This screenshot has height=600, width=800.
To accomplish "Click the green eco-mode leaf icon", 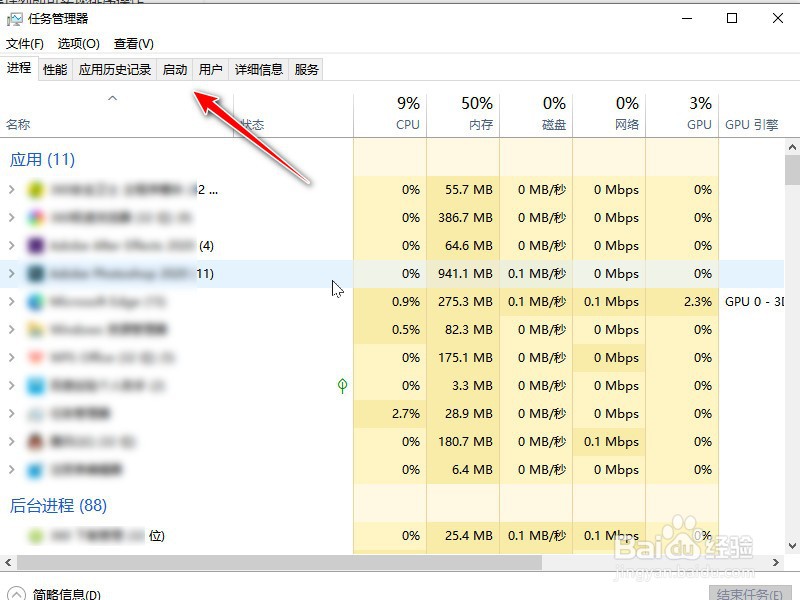I will point(343,385).
